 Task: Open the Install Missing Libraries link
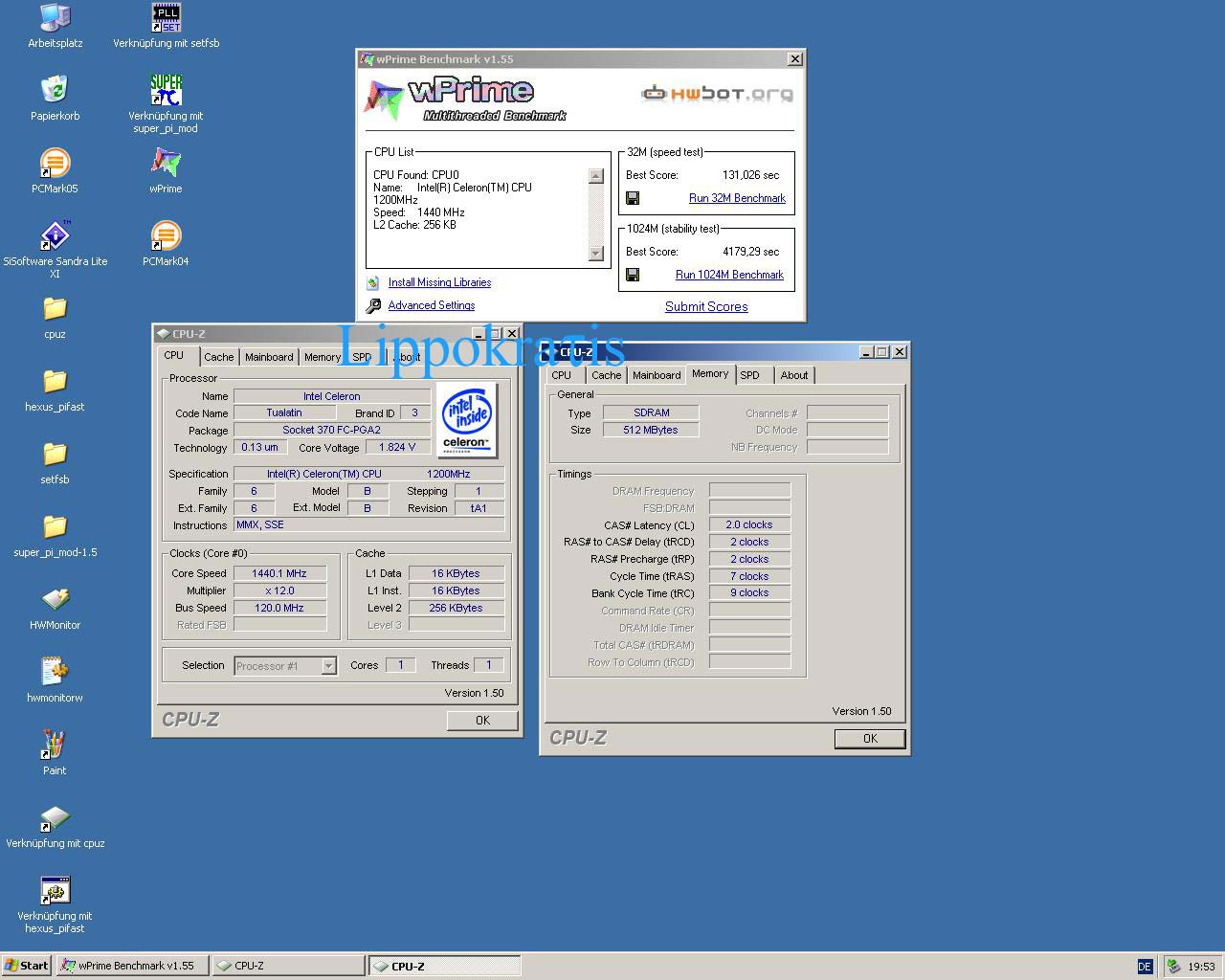pyautogui.click(x=439, y=282)
